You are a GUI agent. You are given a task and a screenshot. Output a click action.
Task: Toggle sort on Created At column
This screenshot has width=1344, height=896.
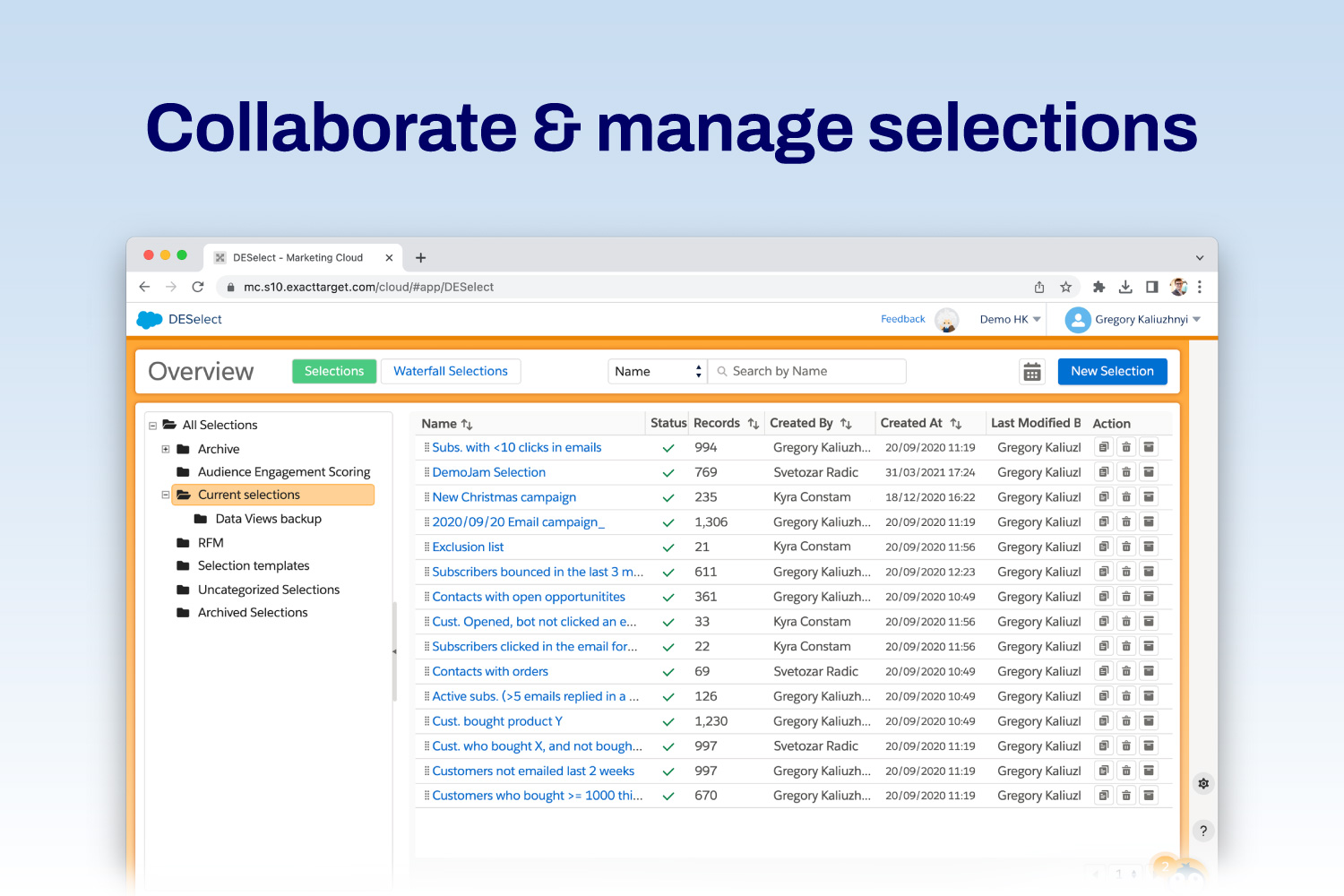(x=956, y=424)
